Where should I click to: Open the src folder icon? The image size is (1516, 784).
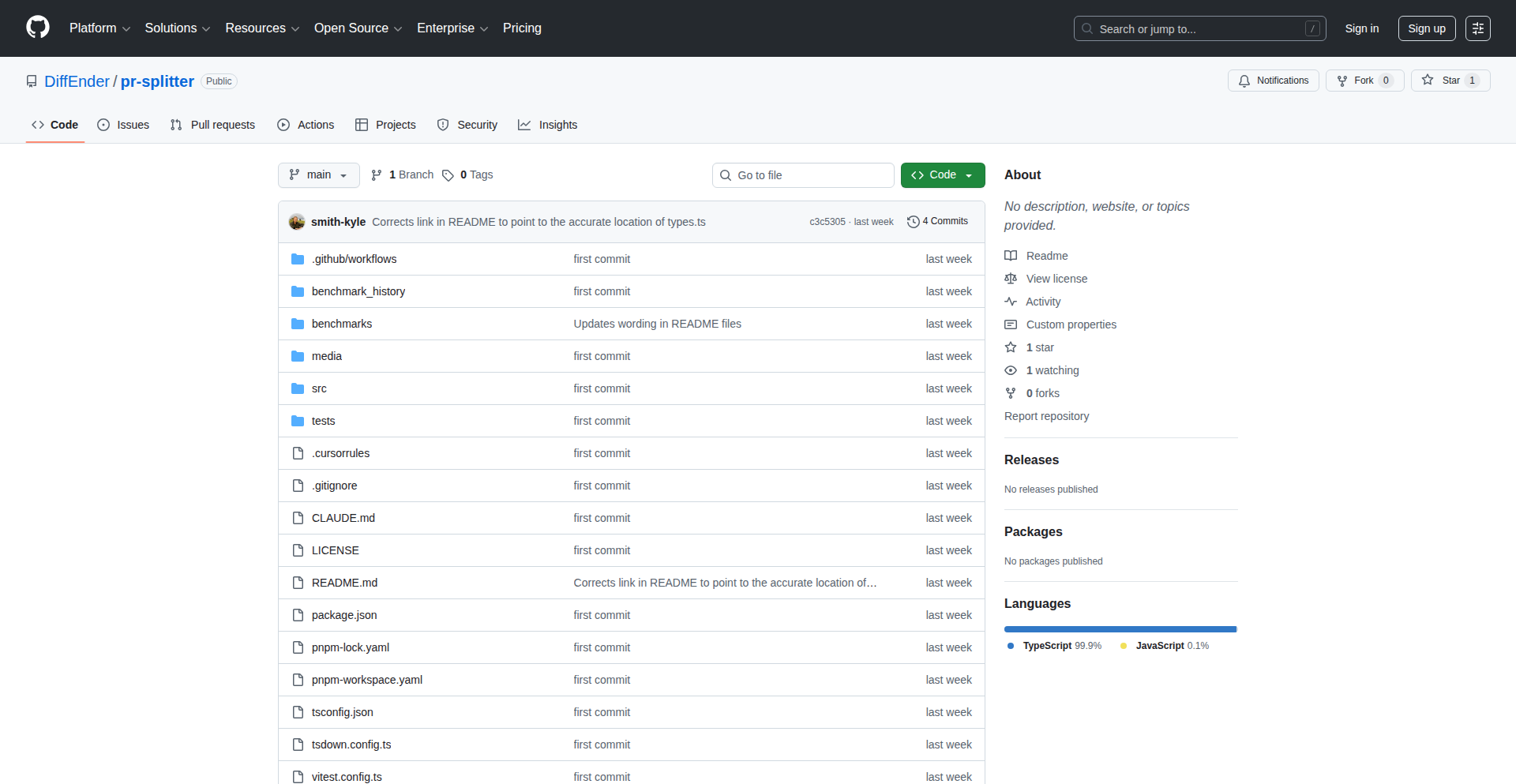coord(298,388)
